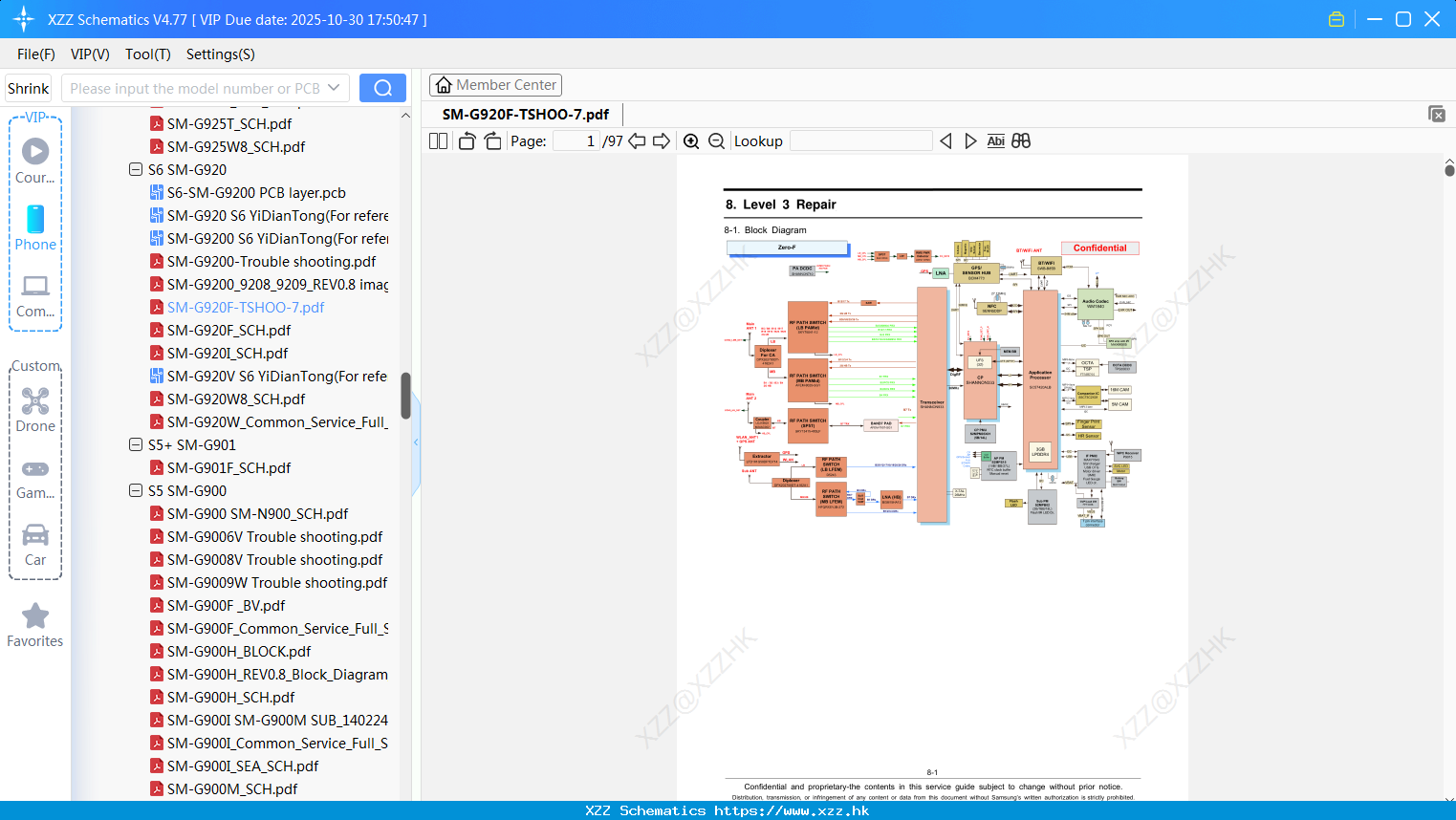Focus the model number search field
This screenshot has width=1456, height=820.
click(195, 88)
